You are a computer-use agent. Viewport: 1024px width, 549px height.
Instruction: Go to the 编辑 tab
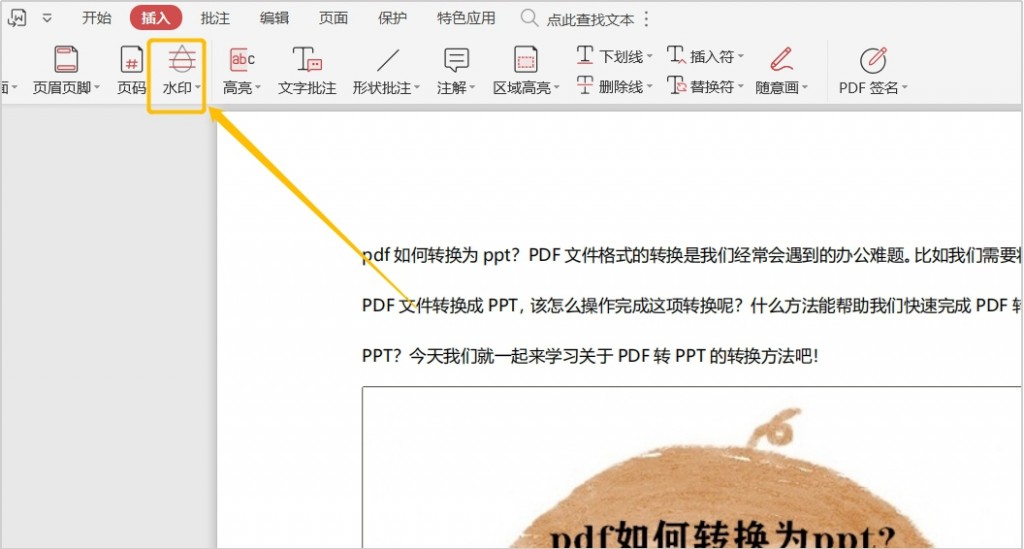pyautogui.click(x=274, y=18)
